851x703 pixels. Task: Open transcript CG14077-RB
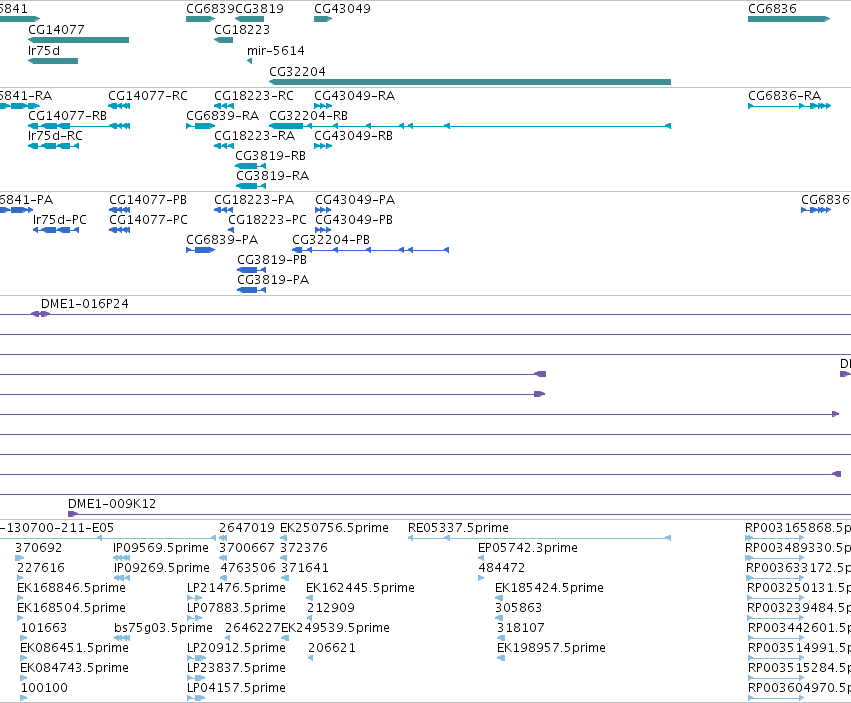[x=67, y=116]
